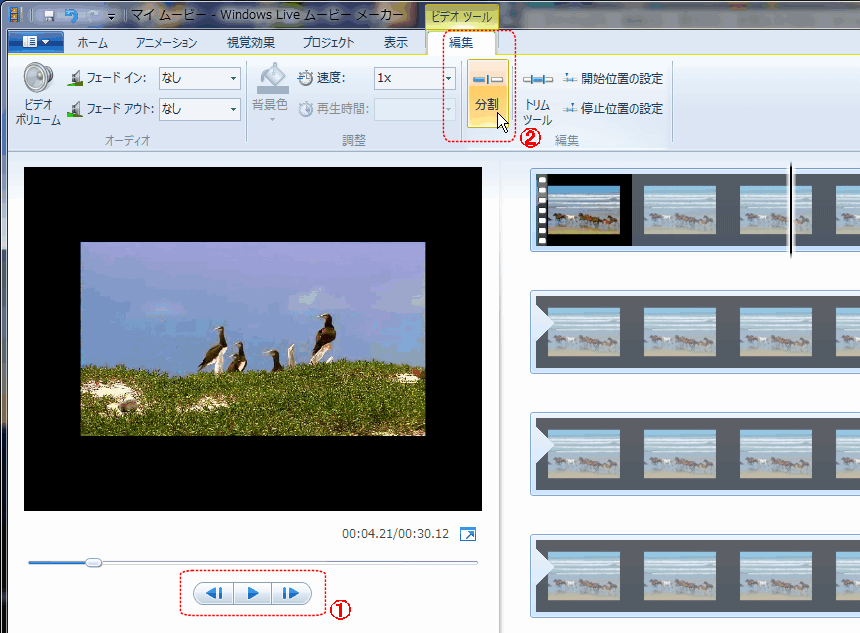Screen dimensions: 860x633
Task: Switch to the ホーム tab
Action: tap(93, 42)
